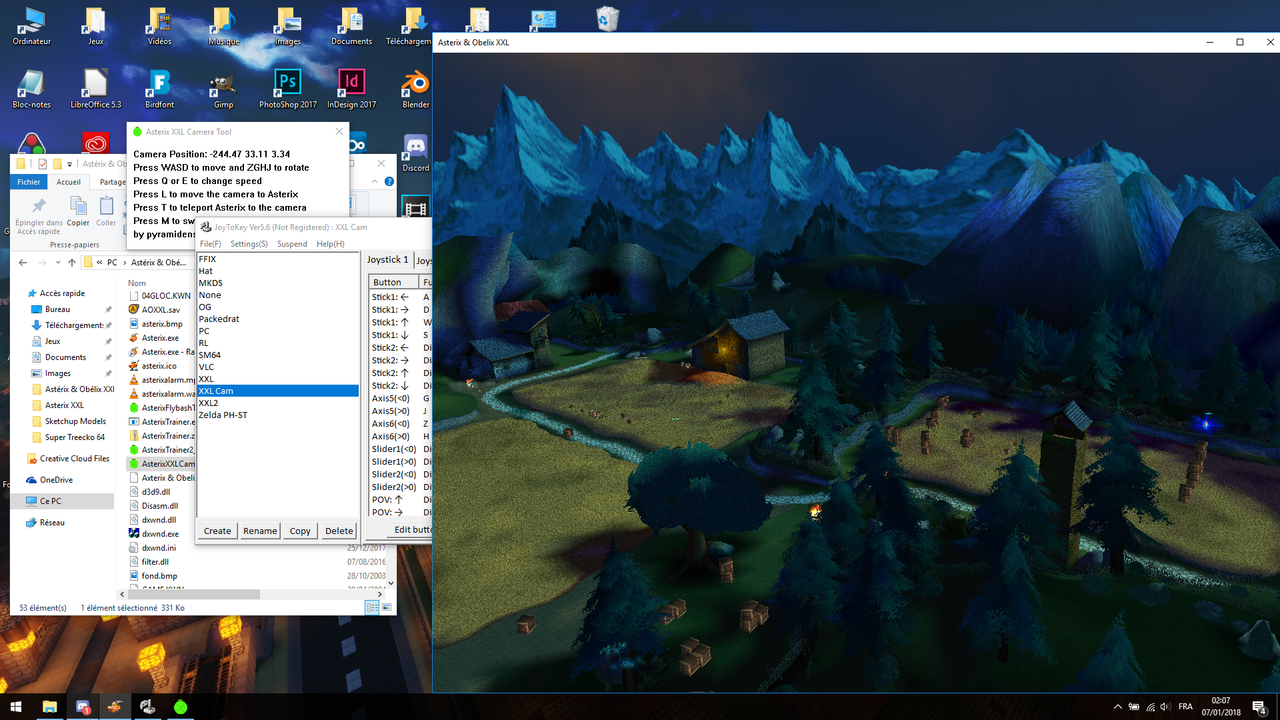This screenshot has height=720, width=1280.
Task: Open the Jeux desktop folder
Action: point(96,27)
